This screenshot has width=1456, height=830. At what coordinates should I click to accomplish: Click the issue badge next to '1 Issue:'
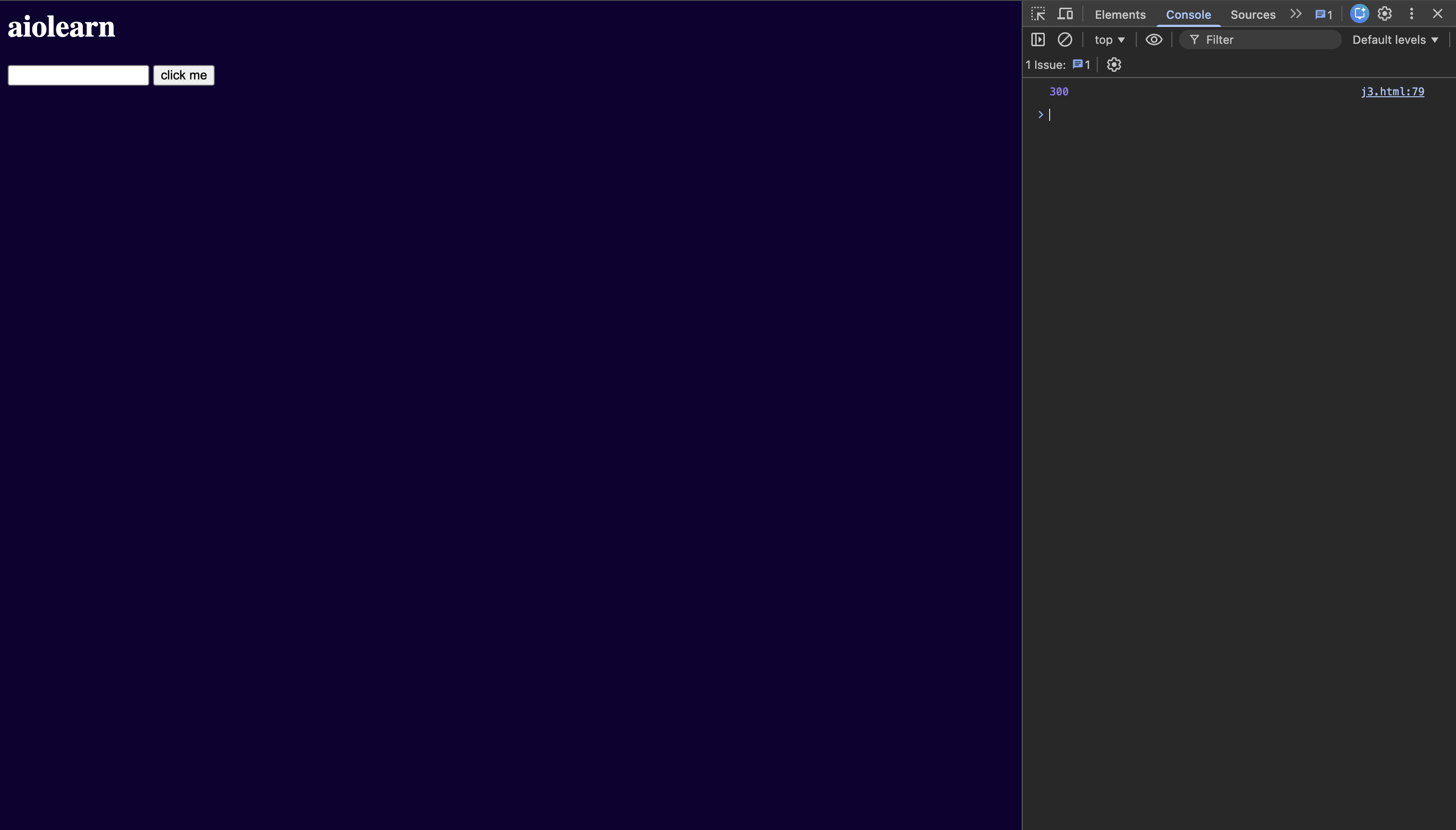(x=1081, y=65)
